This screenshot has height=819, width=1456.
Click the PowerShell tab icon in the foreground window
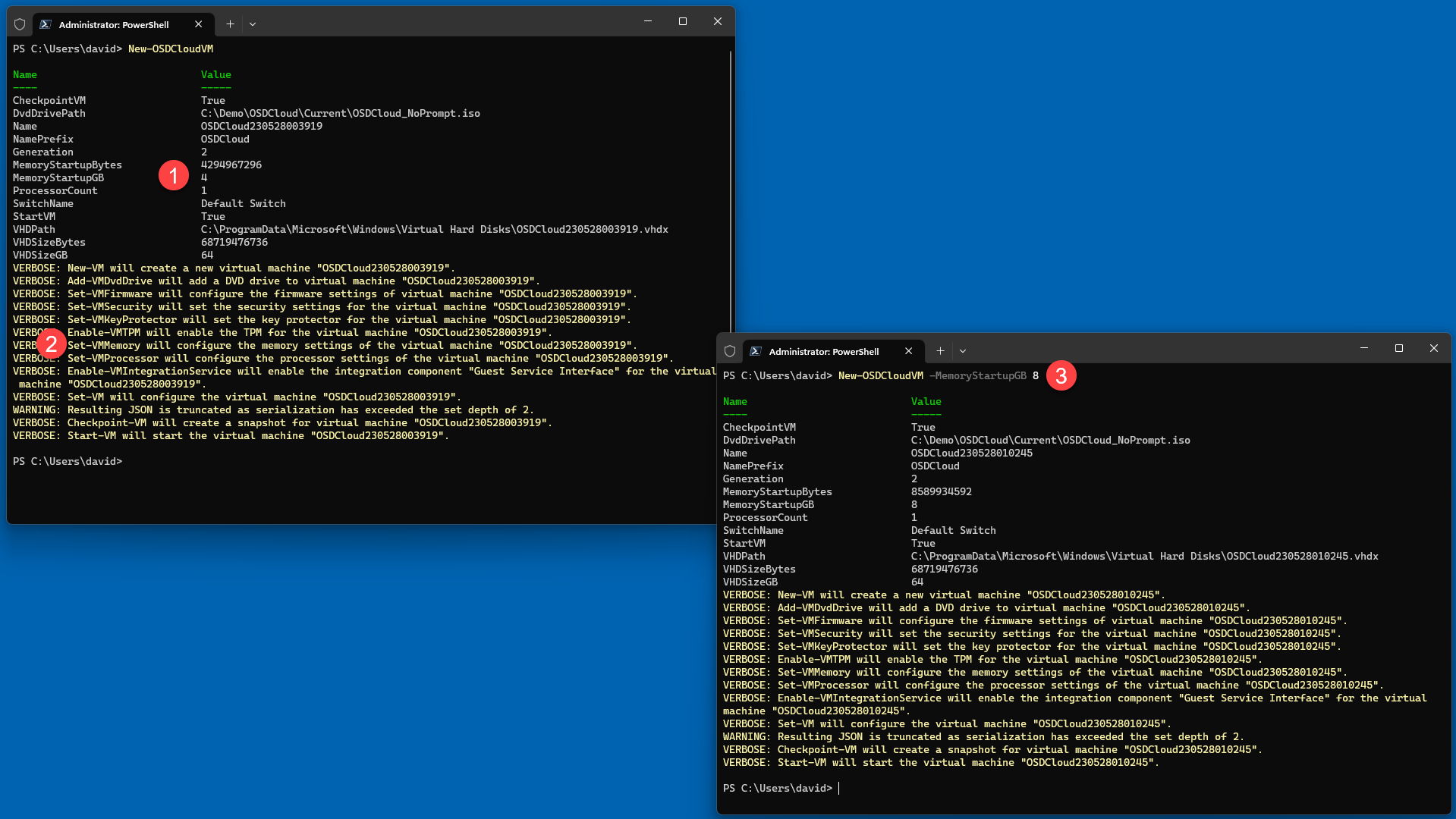click(756, 351)
